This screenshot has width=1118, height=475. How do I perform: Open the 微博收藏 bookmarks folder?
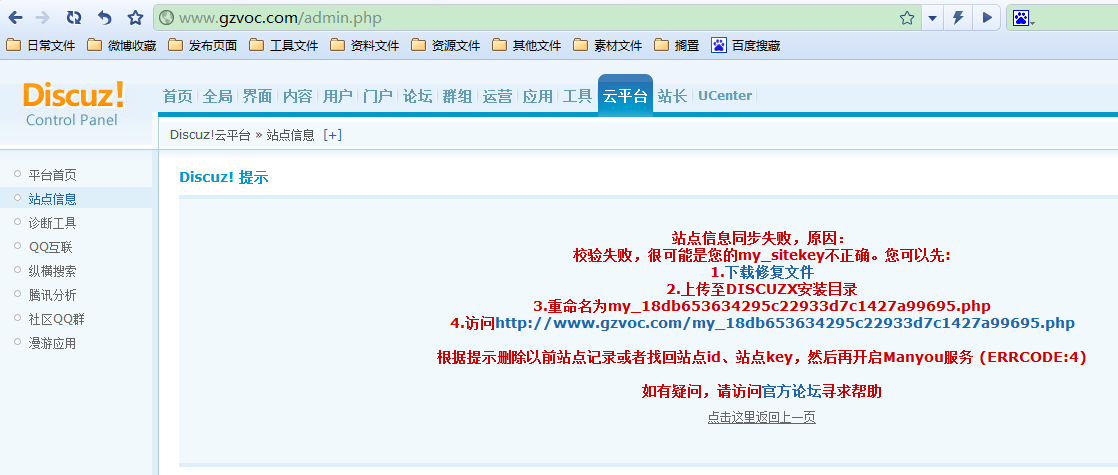122,46
